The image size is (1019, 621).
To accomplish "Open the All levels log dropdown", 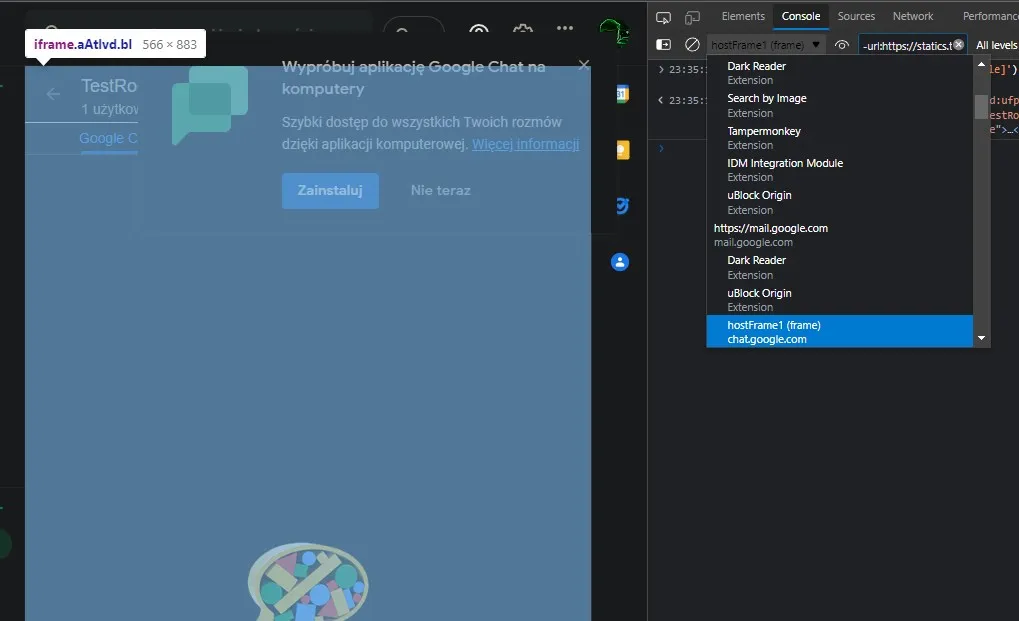I will 996,45.
